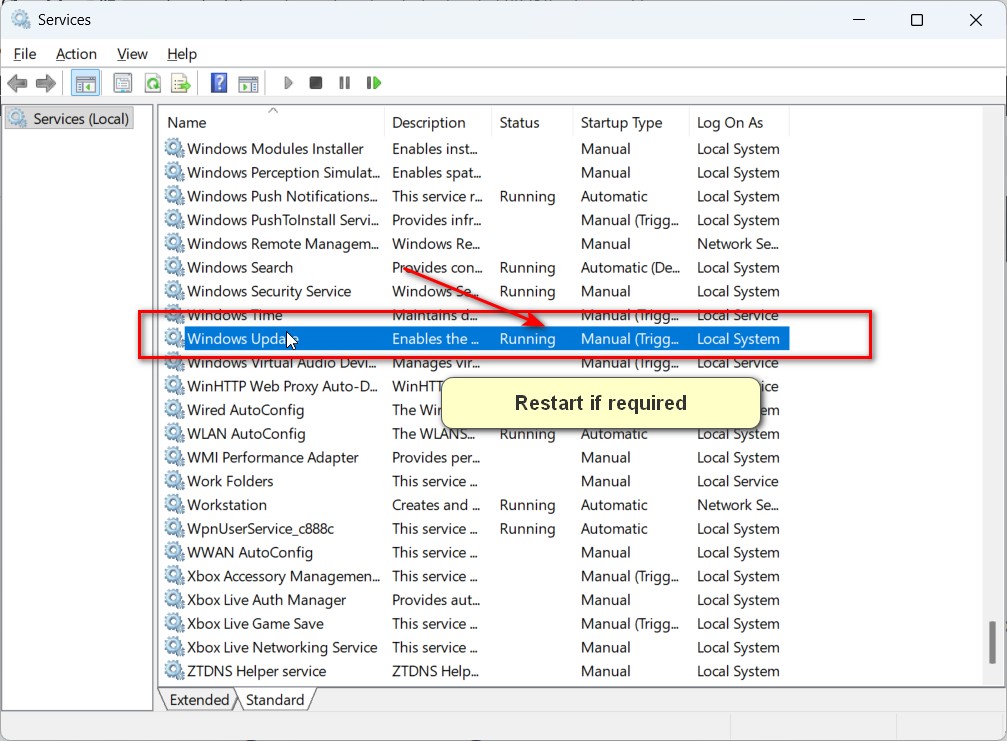Click the Properties toolbar icon

tap(122, 83)
